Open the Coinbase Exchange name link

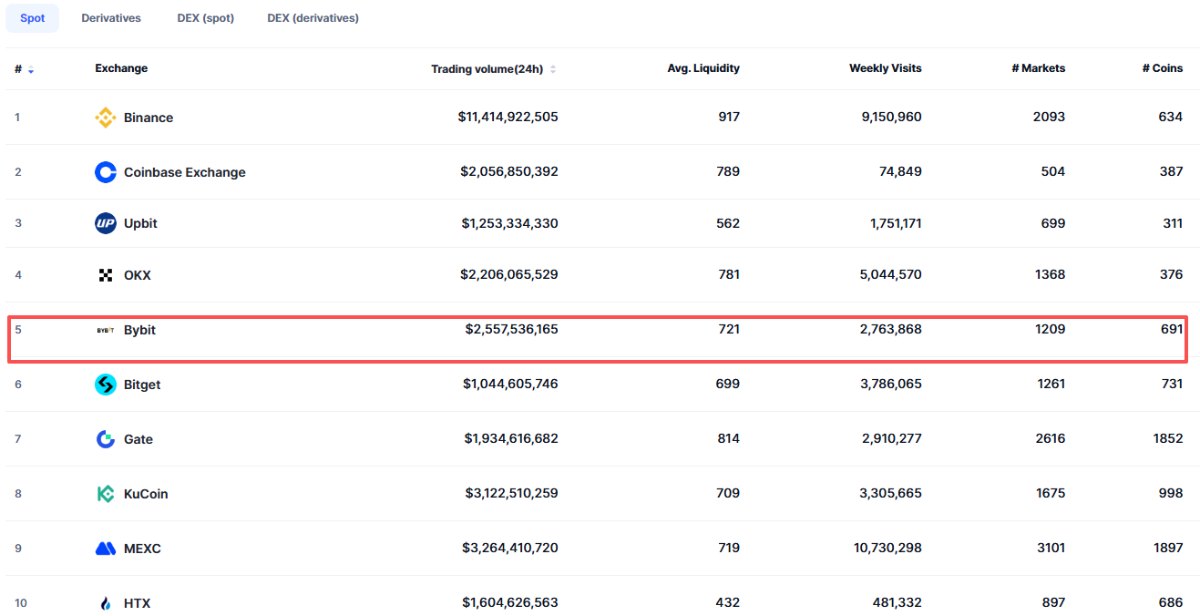point(184,172)
